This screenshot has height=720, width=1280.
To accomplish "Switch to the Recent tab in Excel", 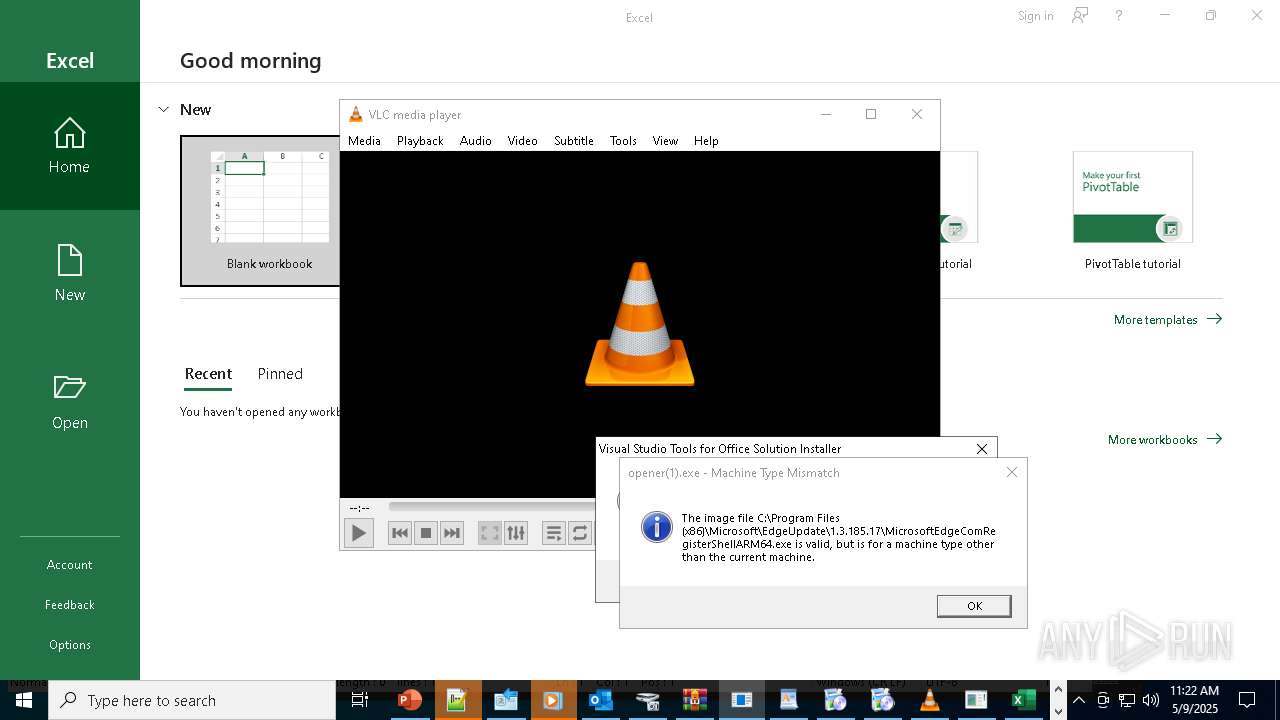I will tap(208, 374).
